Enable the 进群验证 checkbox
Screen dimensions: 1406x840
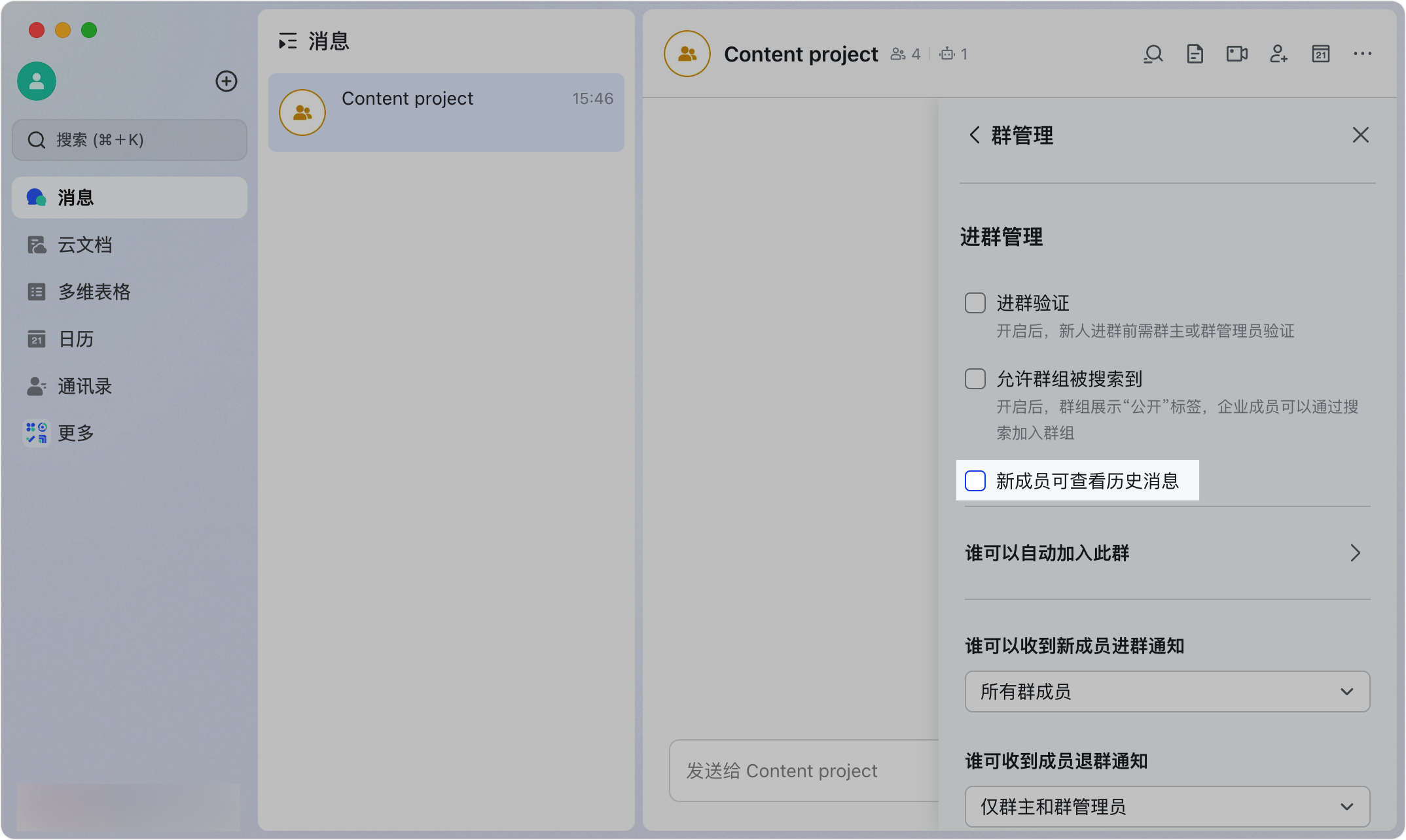tap(975, 303)
